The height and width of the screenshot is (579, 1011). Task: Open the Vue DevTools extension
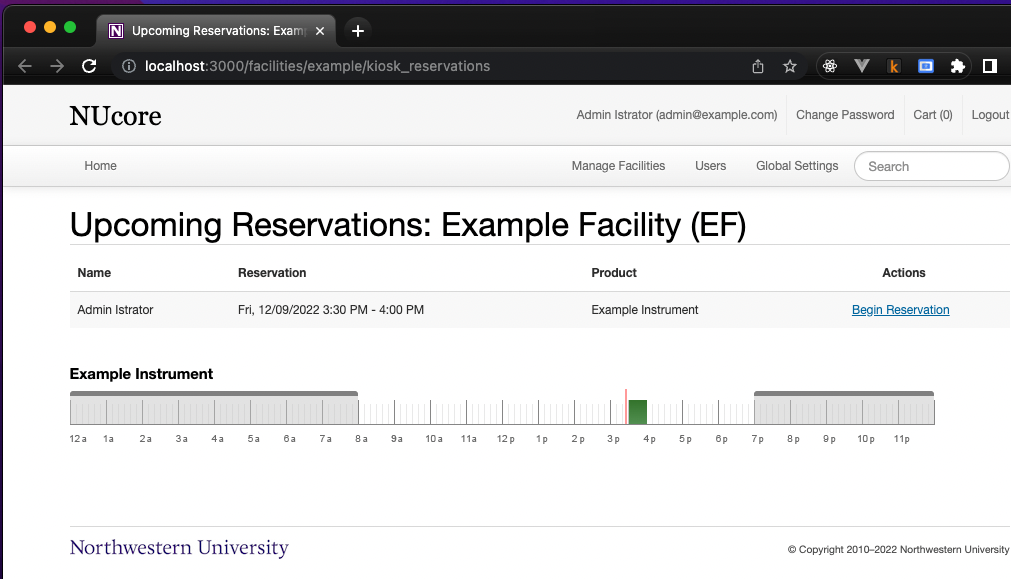[861, 66]
